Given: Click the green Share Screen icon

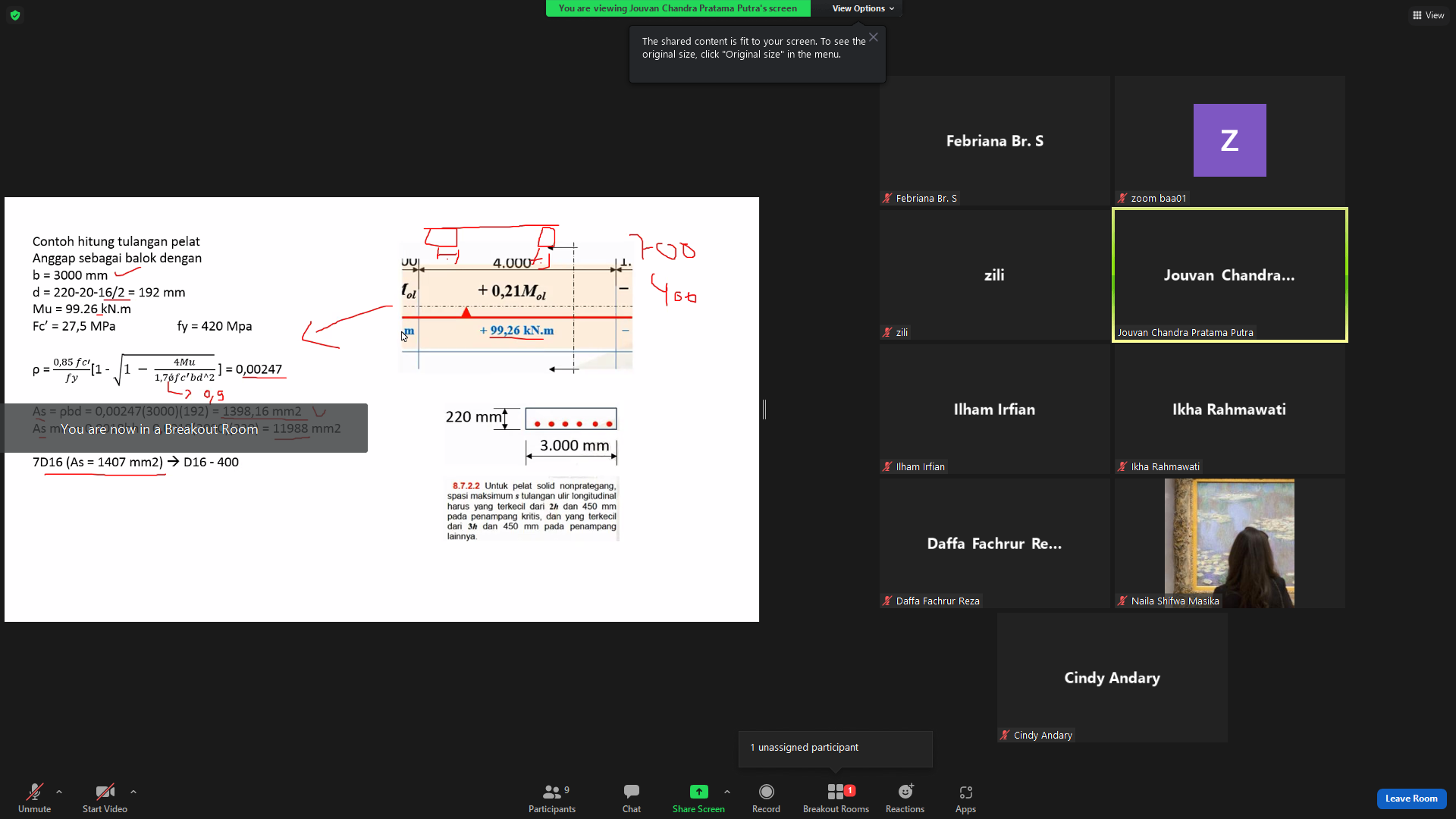Looking at the screenshot, I should tap(698, 792).
